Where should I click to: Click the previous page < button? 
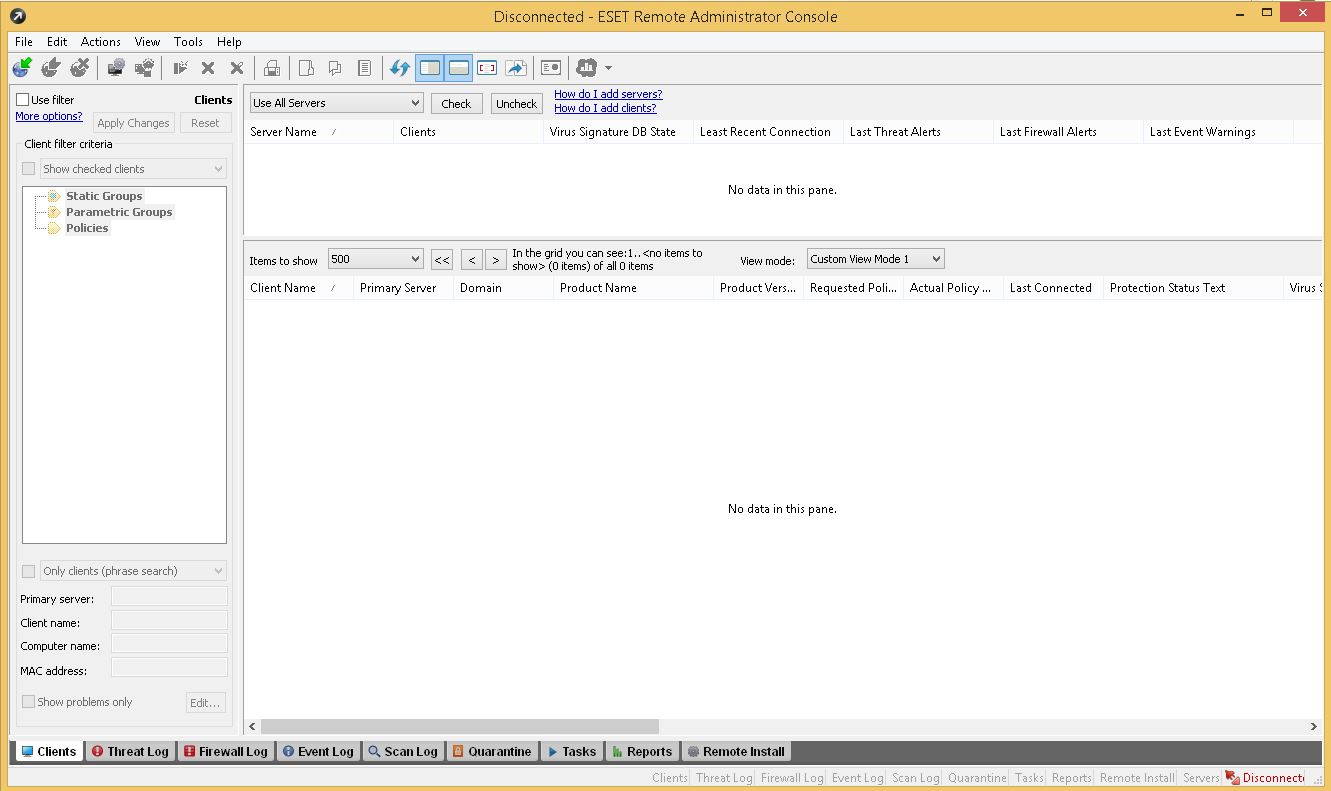point(472,260)
